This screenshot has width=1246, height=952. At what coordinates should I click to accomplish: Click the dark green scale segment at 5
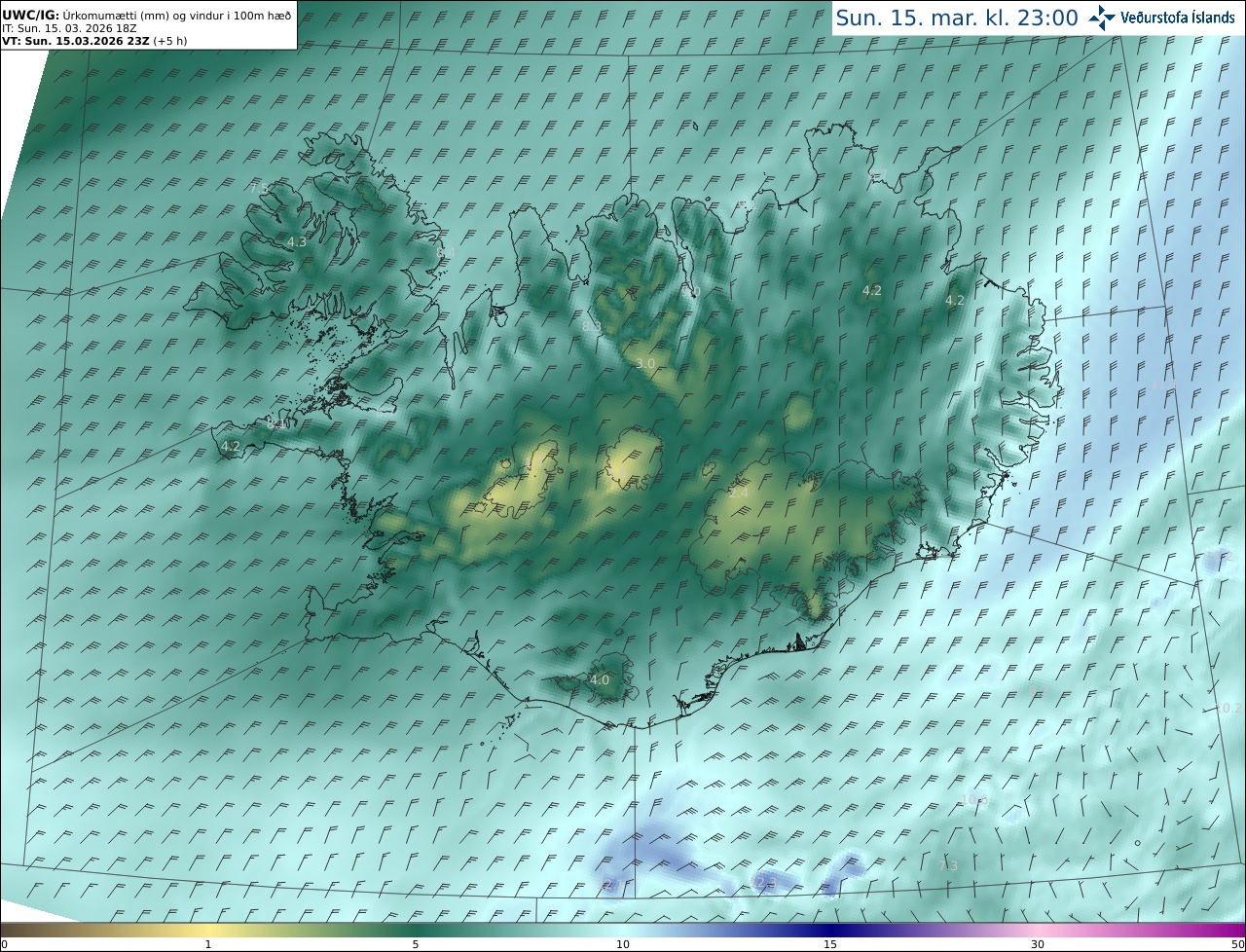[x=416, y=931]
